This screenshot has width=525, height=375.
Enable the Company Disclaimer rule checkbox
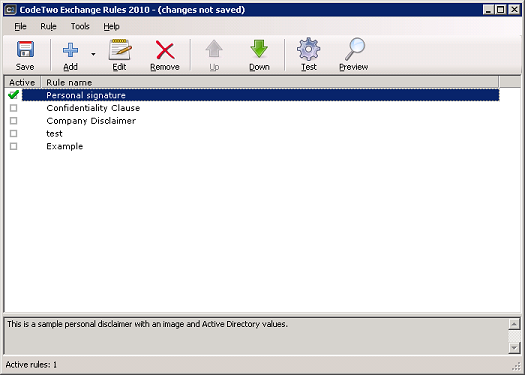pos(13,121)
